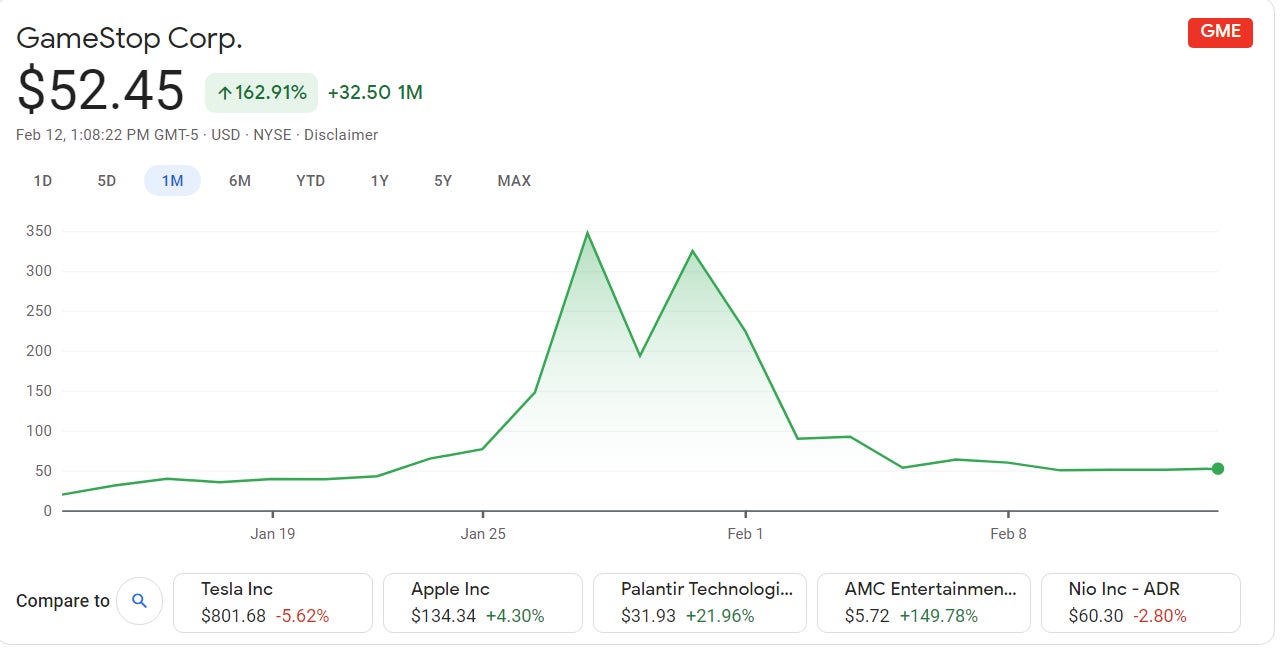
Task: Open the YTD performance view
Action: coord(310,181)
